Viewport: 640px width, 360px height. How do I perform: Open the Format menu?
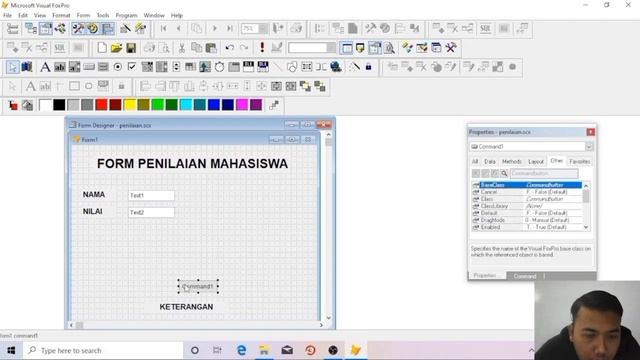61,16
